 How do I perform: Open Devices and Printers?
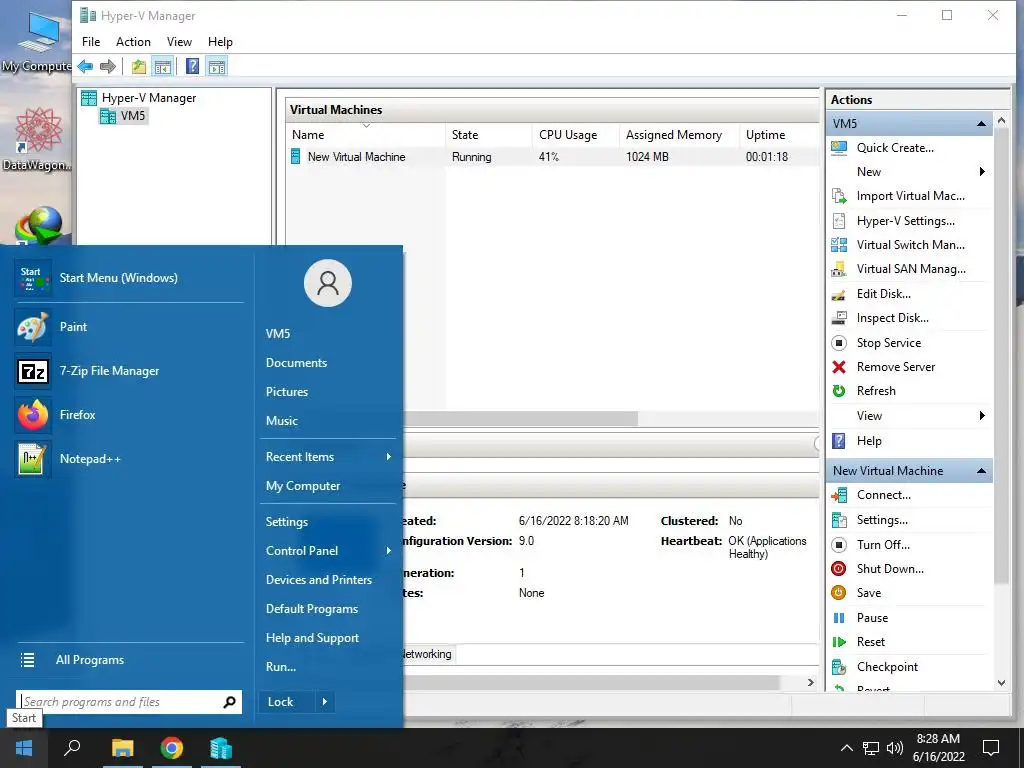pos(319,580)
